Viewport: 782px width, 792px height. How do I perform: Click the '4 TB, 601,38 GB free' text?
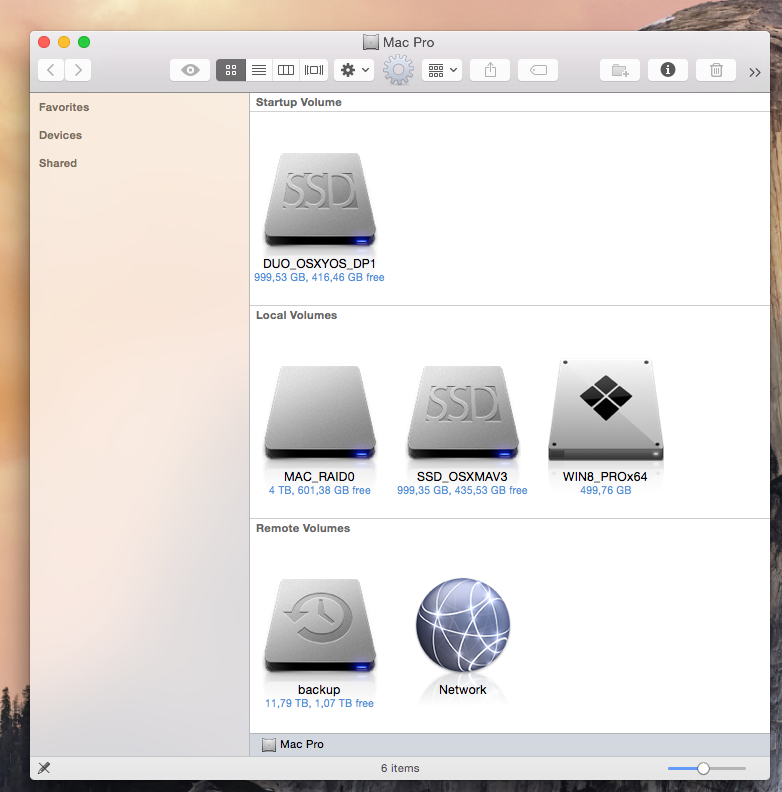pos(320,490)
